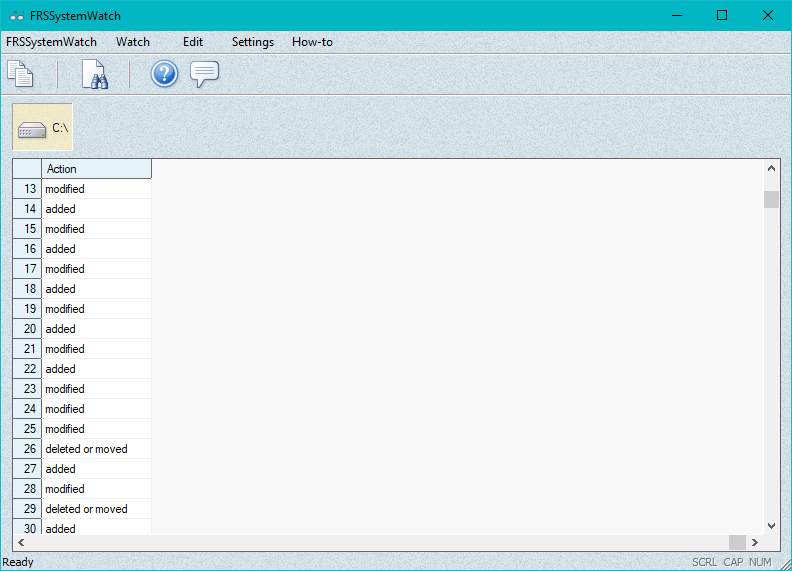Open the FRSSystemWatch menu

point(51,42)
